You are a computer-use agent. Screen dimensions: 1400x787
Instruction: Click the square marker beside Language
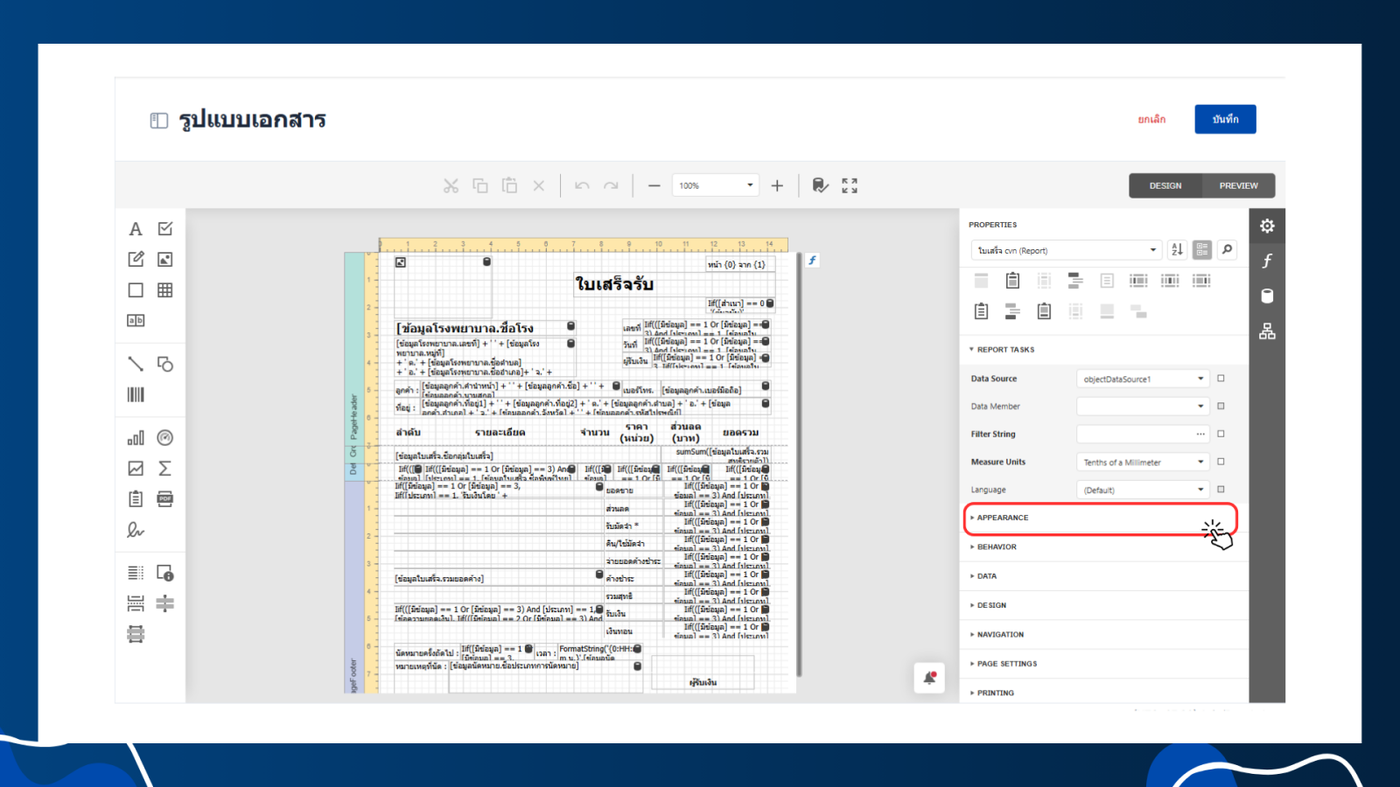1221,490
